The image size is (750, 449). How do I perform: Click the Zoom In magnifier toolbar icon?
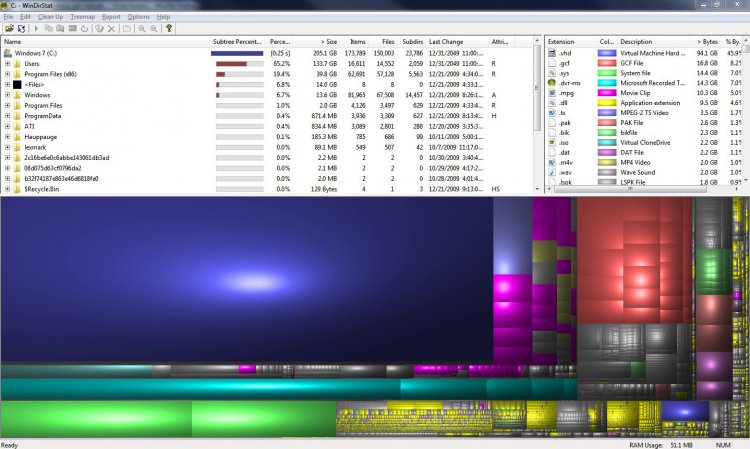coord(142,29)
